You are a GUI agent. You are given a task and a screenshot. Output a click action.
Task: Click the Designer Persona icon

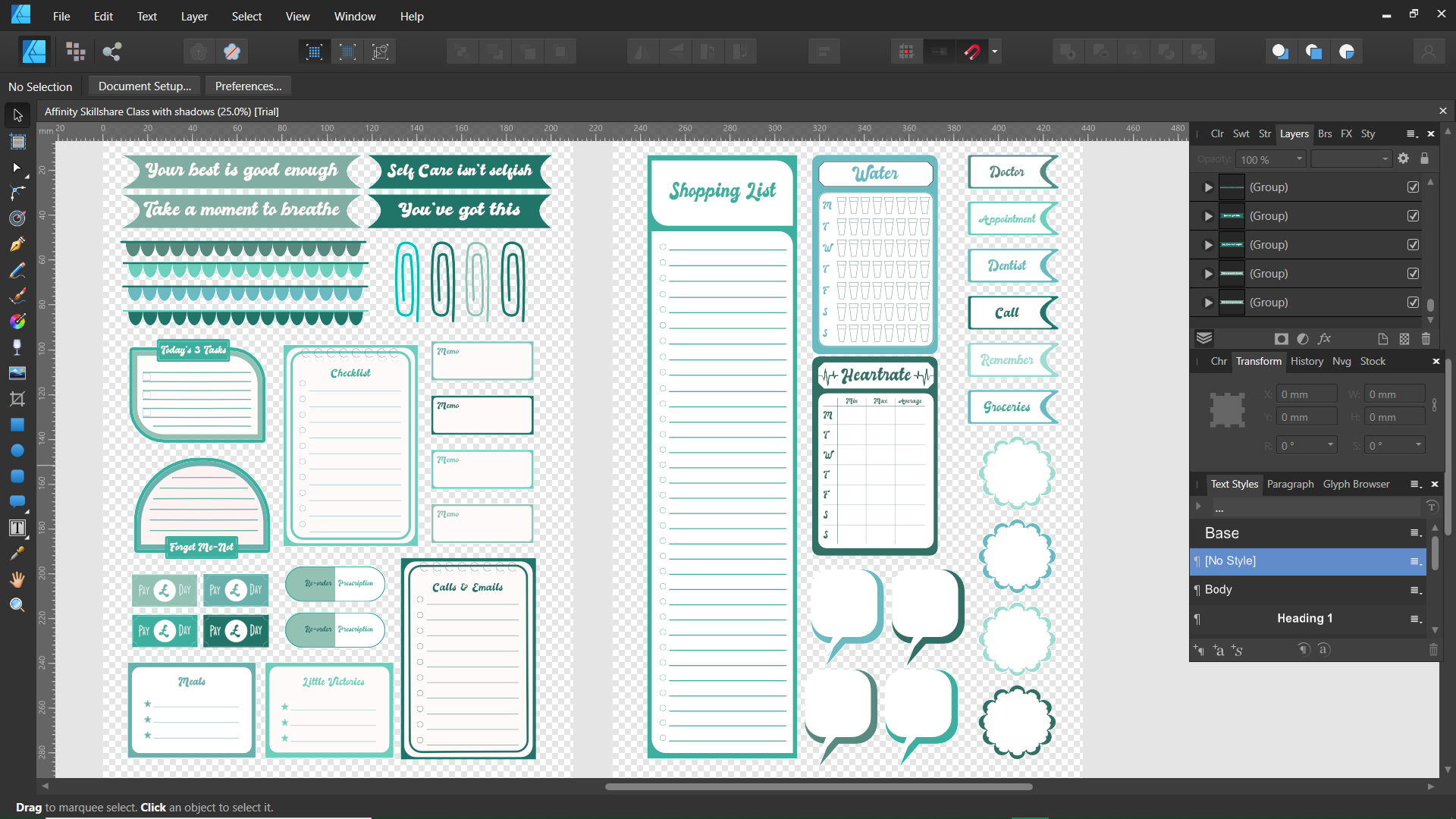tap(34, 52)
